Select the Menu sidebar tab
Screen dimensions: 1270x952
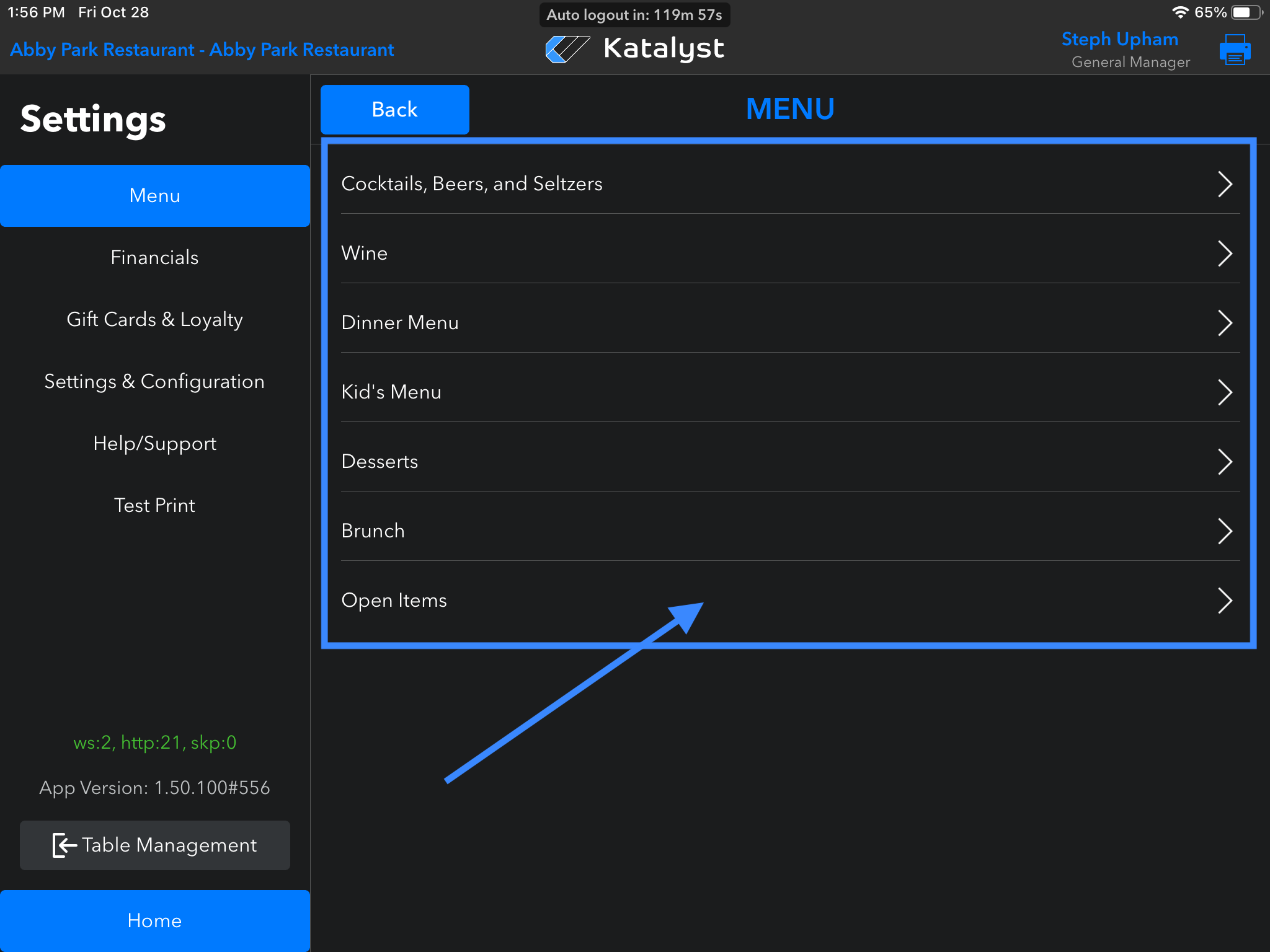155,196
